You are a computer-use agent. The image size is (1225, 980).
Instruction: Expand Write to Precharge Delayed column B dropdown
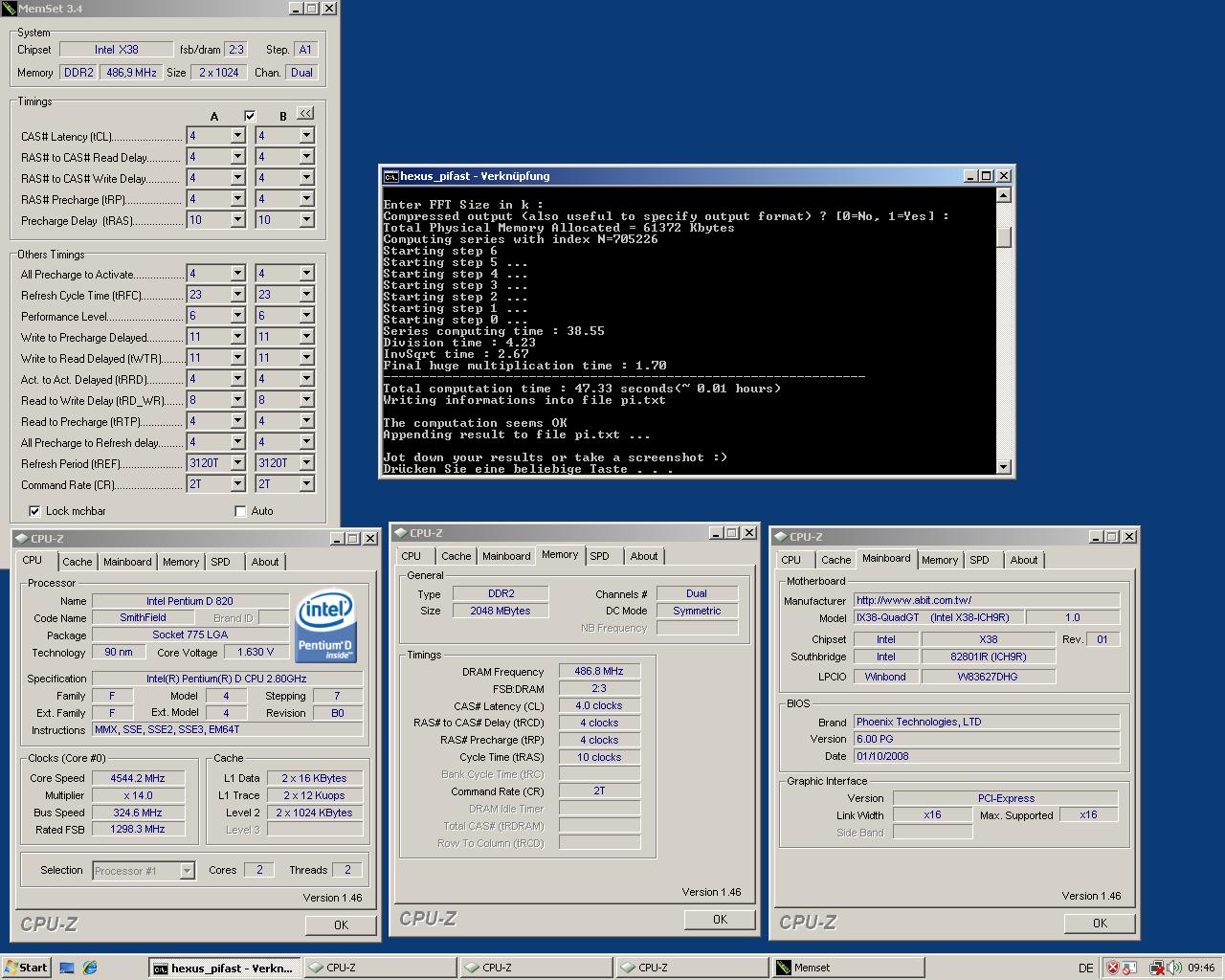(x=306, y=337)
